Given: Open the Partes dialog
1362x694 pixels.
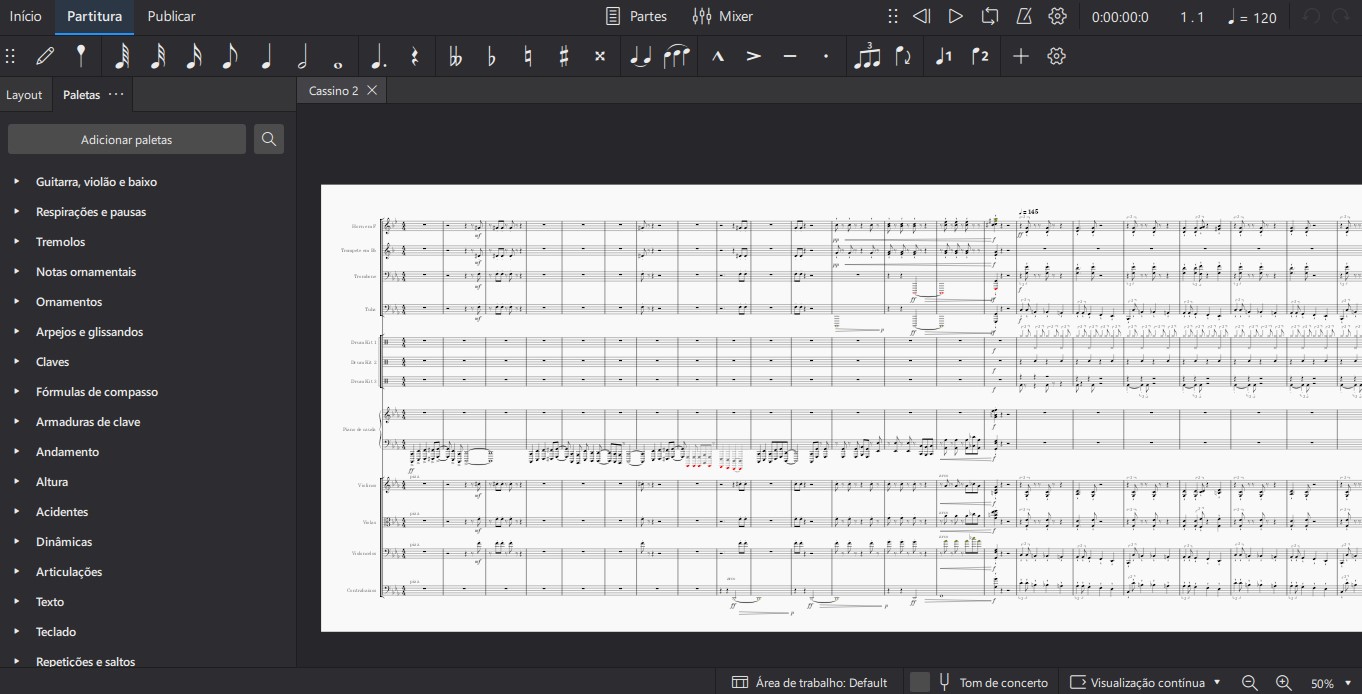Looking at the screenshot, I should click(x=637, y=16).
